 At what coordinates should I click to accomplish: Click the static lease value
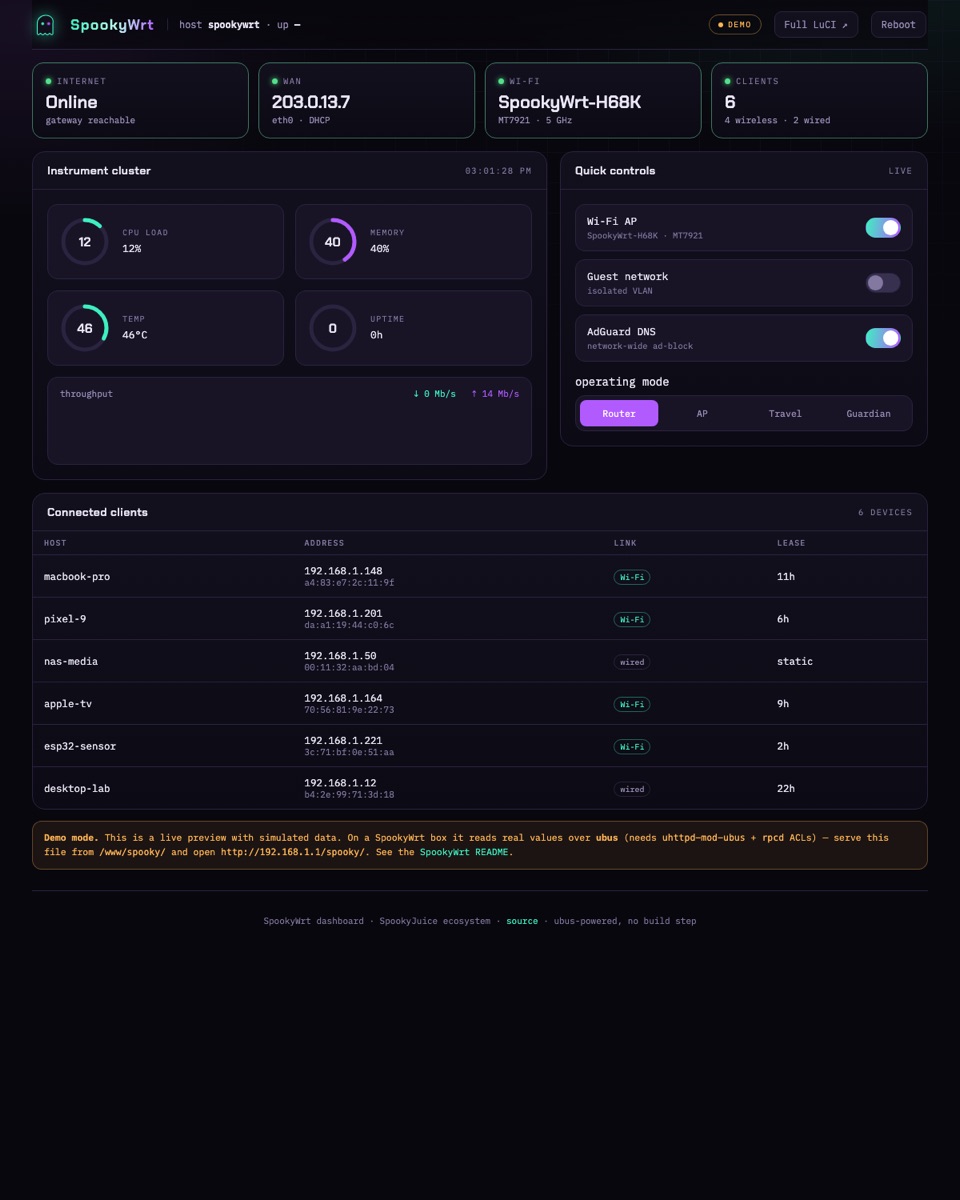tap(795, 662)
